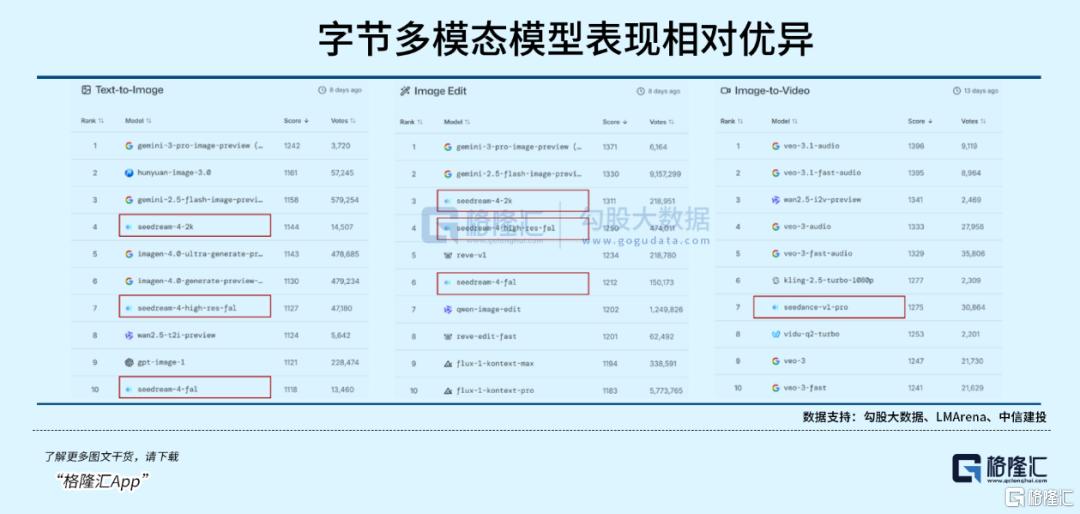Click the clock icon in Image-to-Video header
1080x514 pixels.
pyautogui.click(x=955, y=91)
